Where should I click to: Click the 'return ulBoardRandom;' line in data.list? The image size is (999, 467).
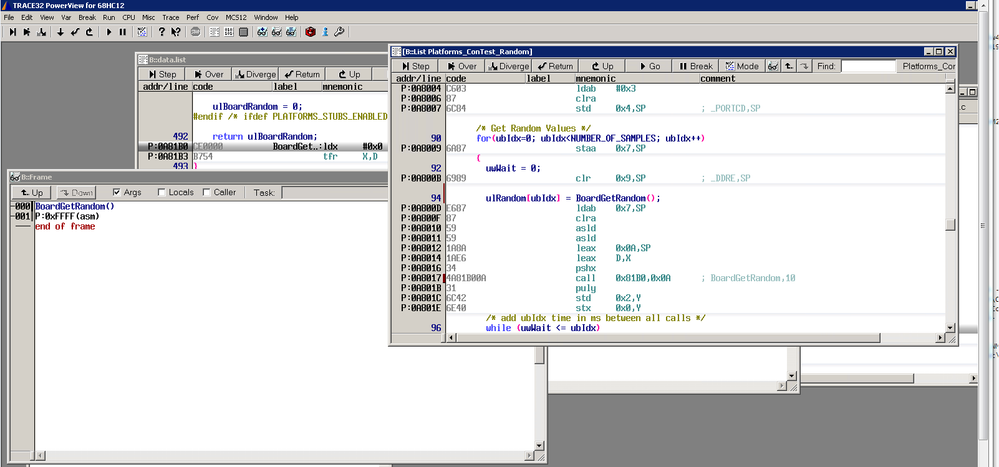pyautogui.click(x=264, y=136)
